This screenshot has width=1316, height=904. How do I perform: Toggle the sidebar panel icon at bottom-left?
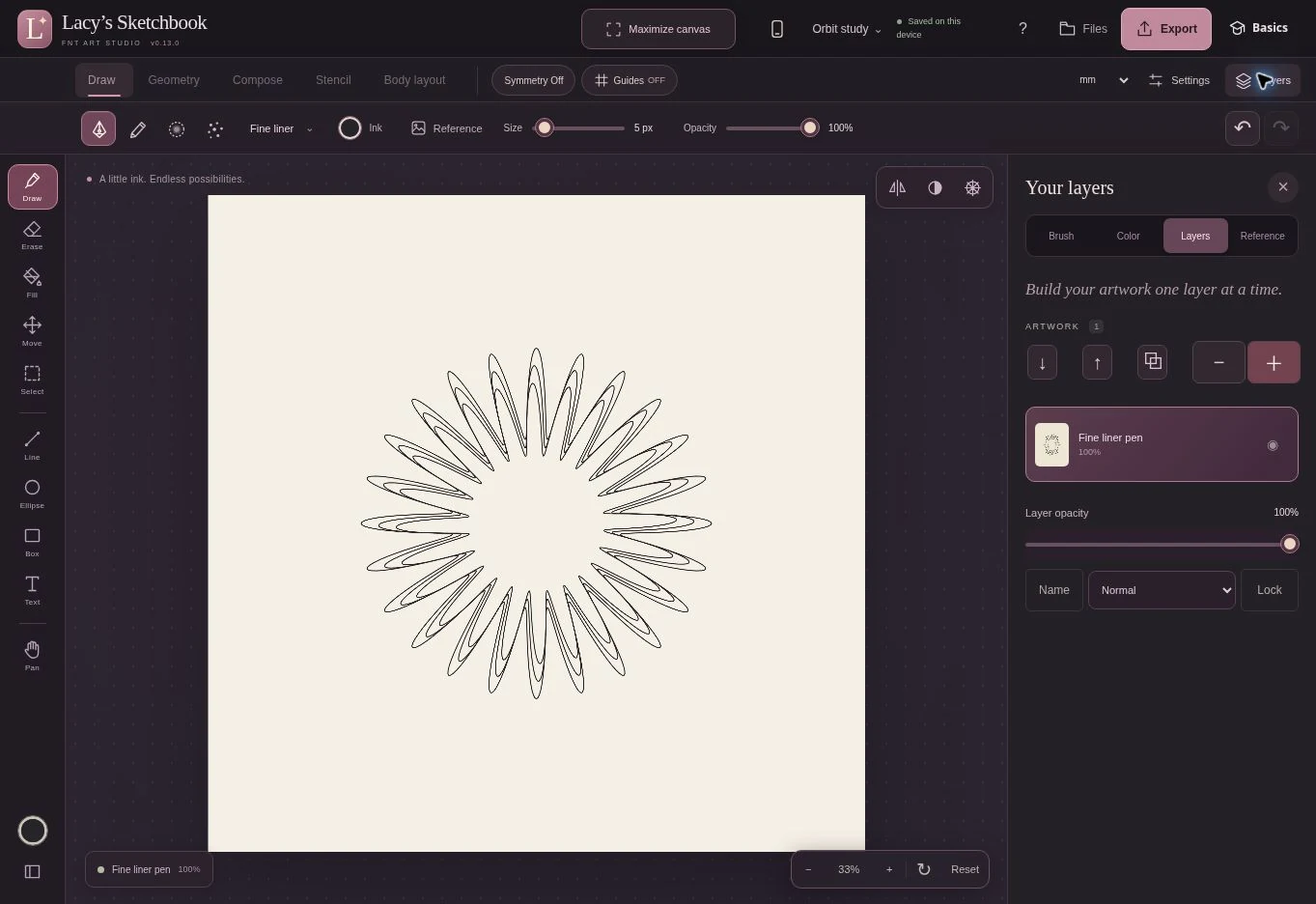(x=32, y=871)
